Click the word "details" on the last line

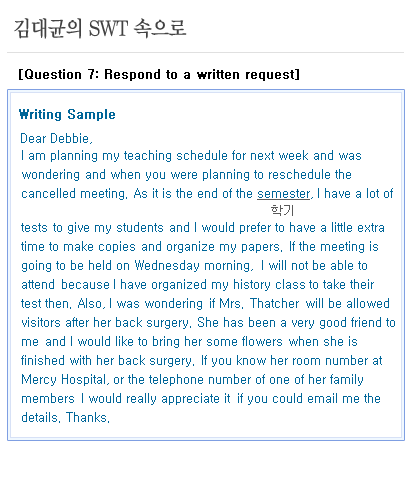coord(41,418)
